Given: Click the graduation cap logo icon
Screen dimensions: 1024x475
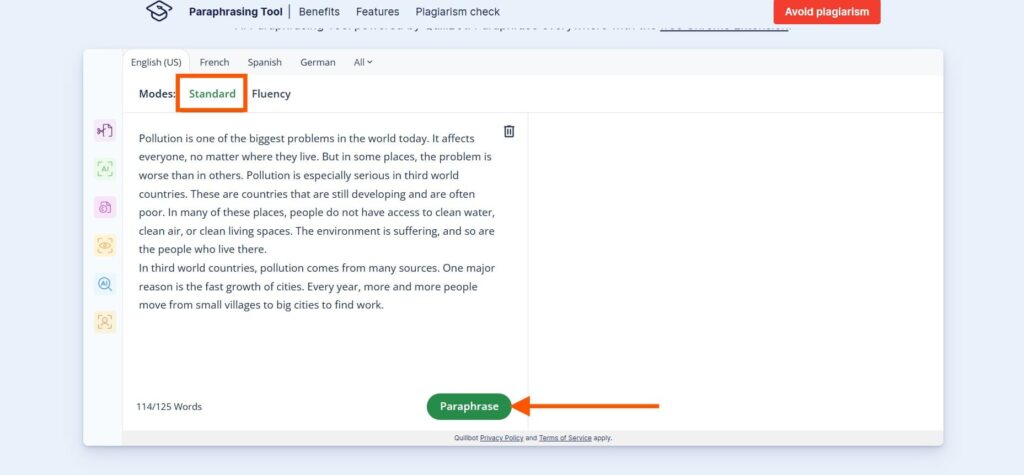Looking at the screenshot, I should click(x=159, y=12).
